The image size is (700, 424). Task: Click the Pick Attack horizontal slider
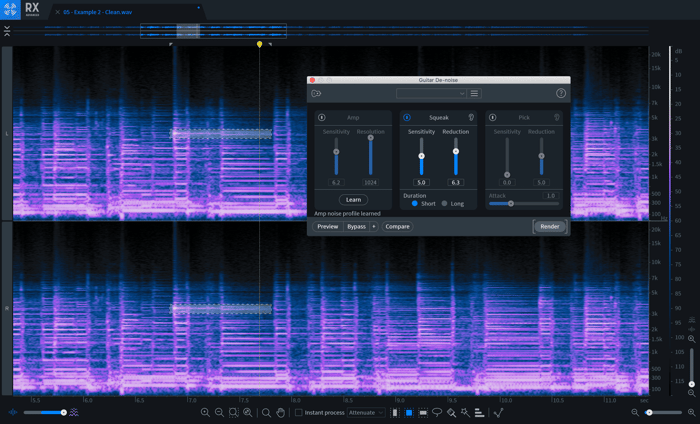(524, 204)
